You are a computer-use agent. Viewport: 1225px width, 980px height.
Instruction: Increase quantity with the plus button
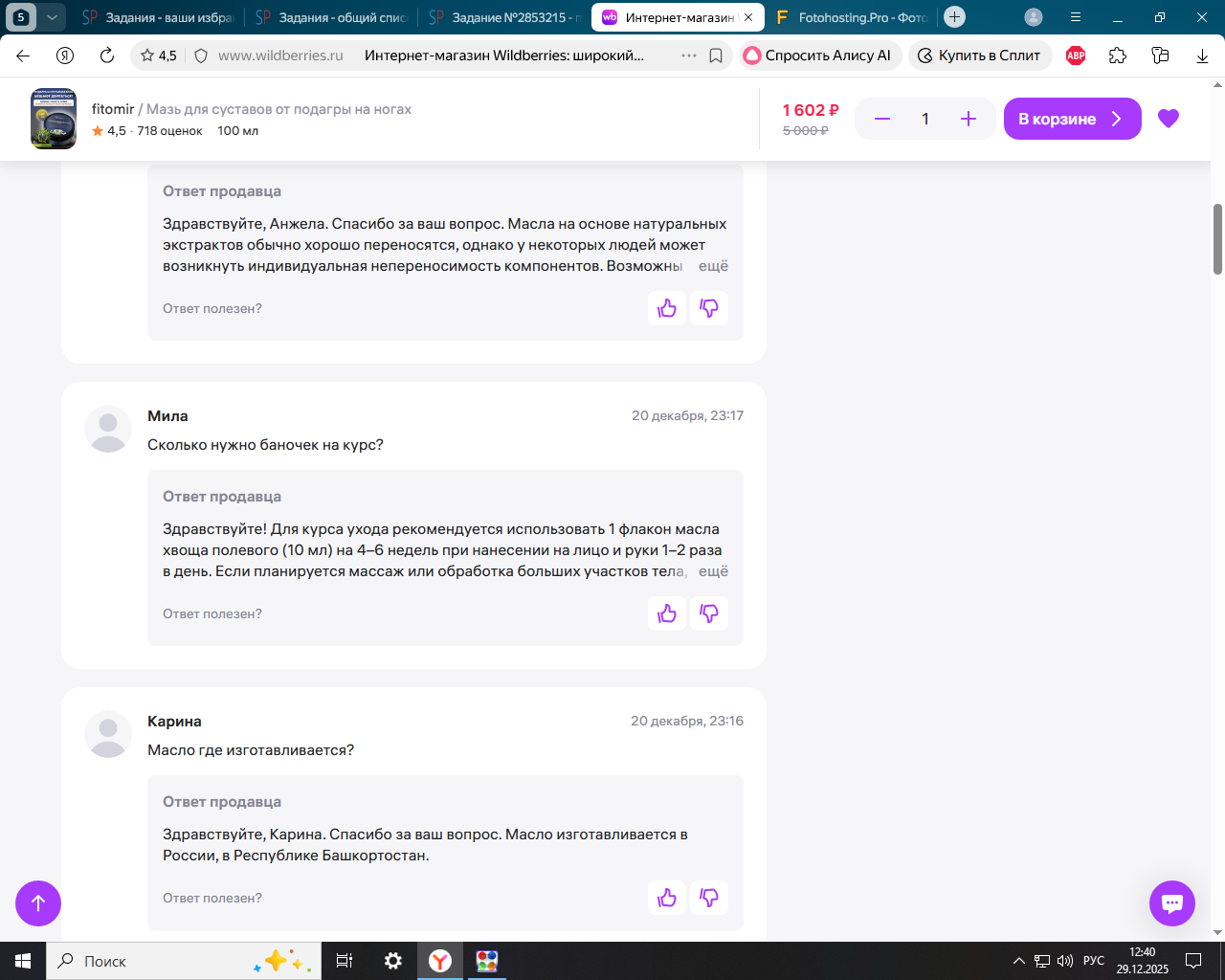click(x=969, y=119)
